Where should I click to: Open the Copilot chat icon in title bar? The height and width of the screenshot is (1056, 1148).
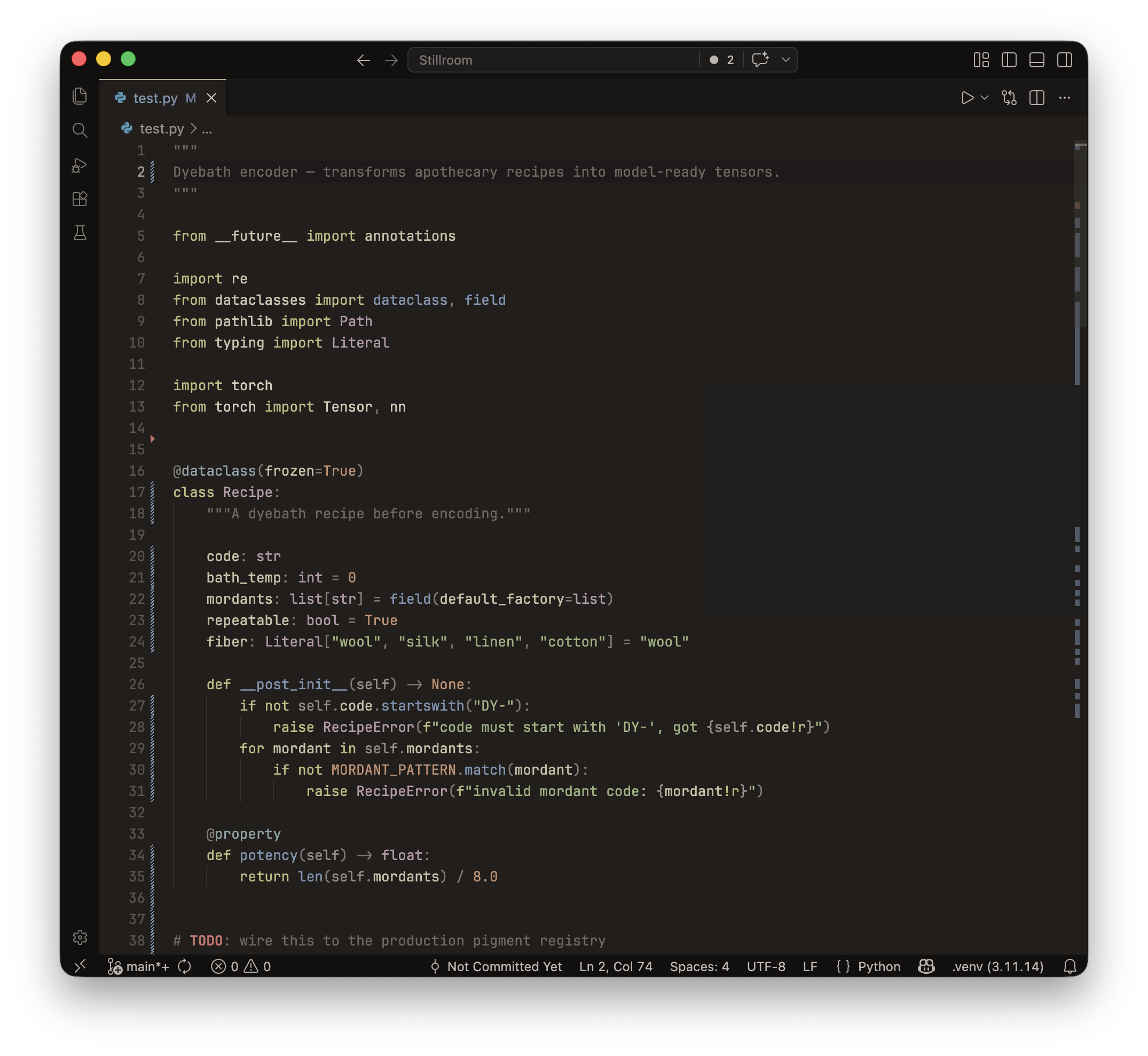(760, 60)
